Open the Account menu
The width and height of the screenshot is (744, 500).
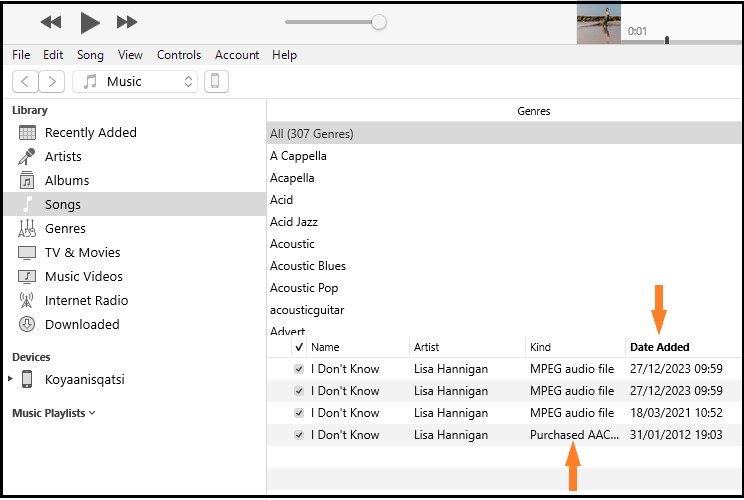coord(237,55)
